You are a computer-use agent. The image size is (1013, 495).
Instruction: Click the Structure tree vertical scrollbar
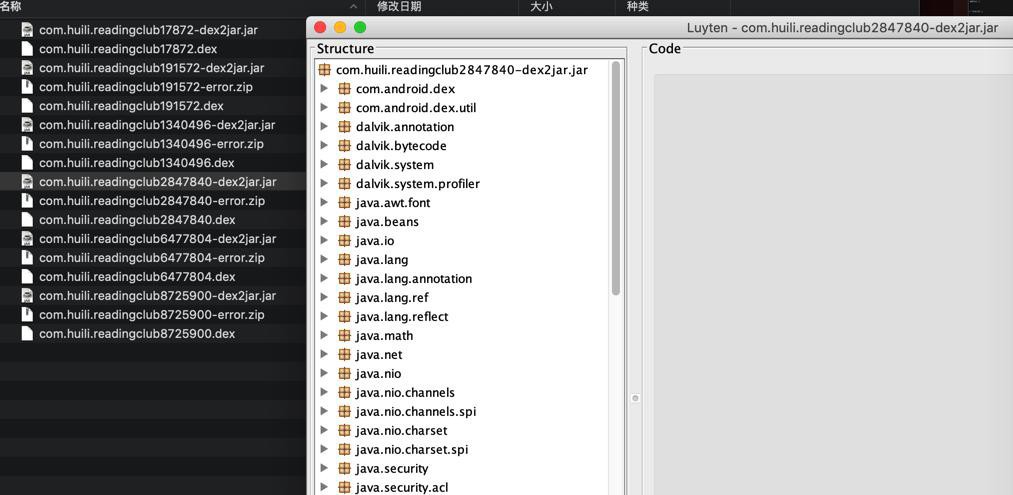tap(616, 178)
